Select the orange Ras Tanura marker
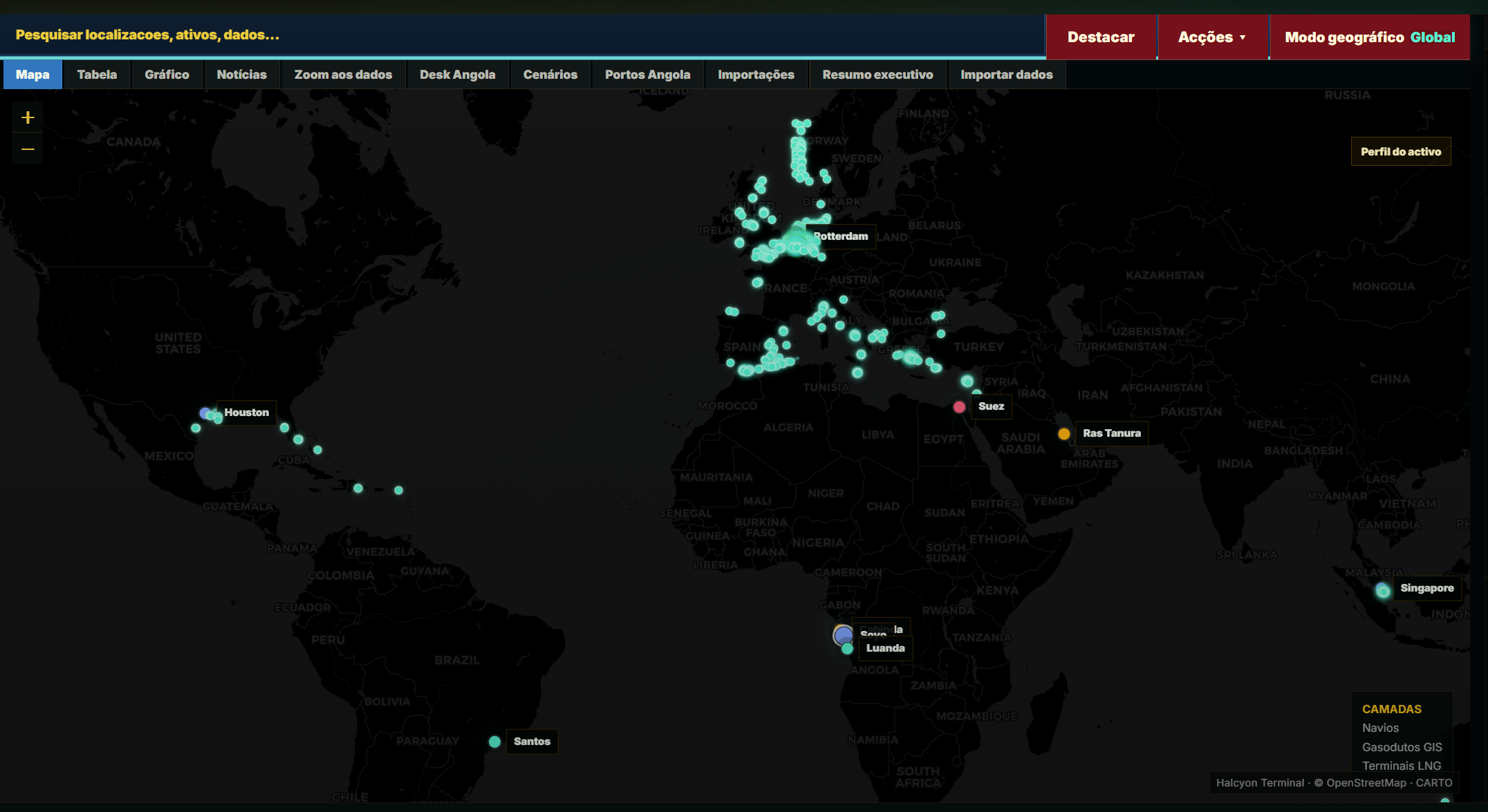The height and width of the screenshot is (812, 1488). [x=1064, y=434]
